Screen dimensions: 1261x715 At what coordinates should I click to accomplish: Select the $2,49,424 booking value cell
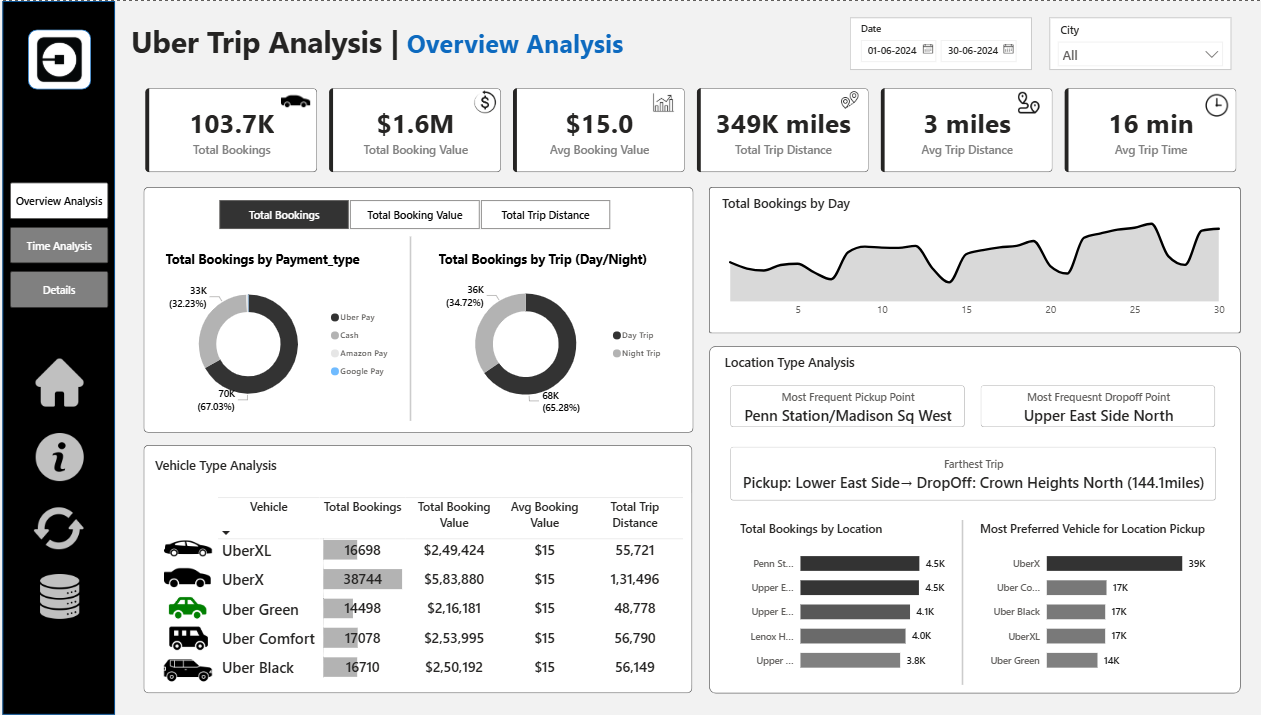tap(454, 550)
